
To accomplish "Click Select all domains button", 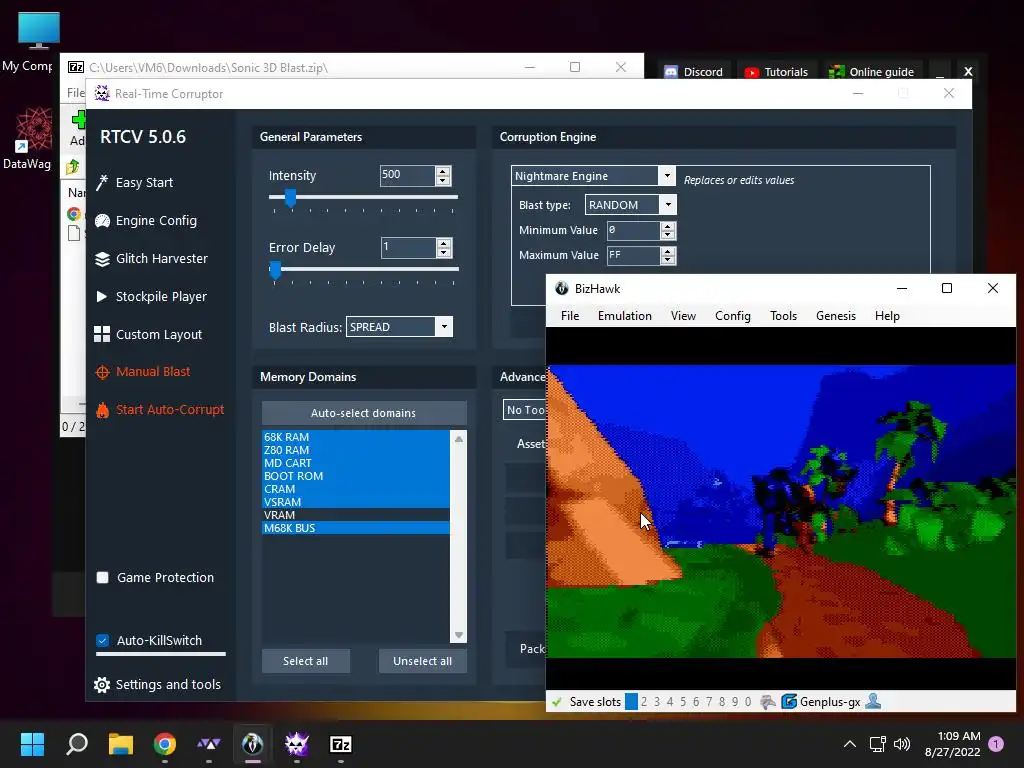I will [306, 661].
